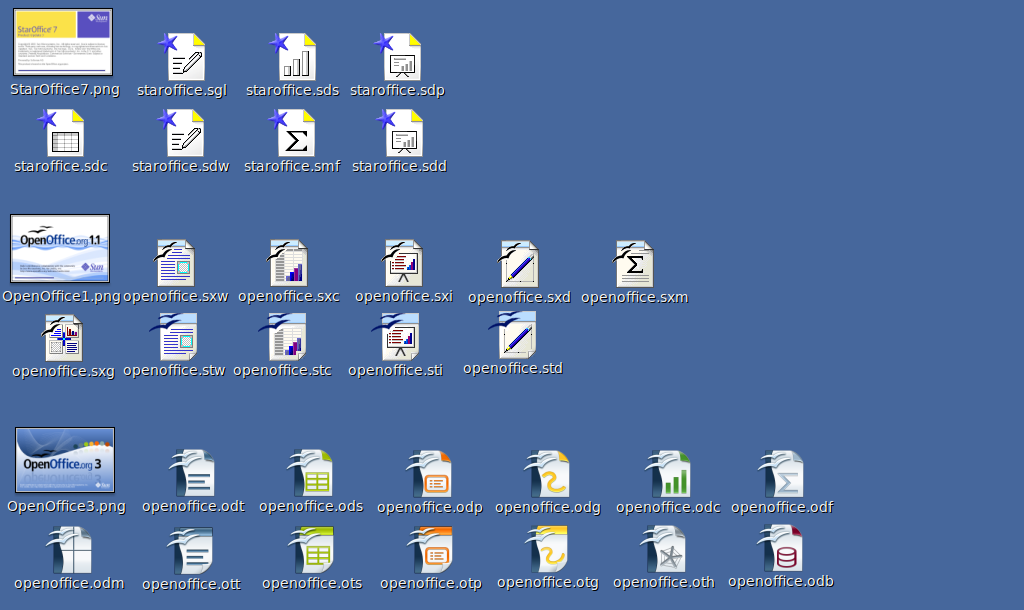1024x610 pixels.
Task: Click the 'staroffice.sgl' file name label
Action: click(182, 90)
